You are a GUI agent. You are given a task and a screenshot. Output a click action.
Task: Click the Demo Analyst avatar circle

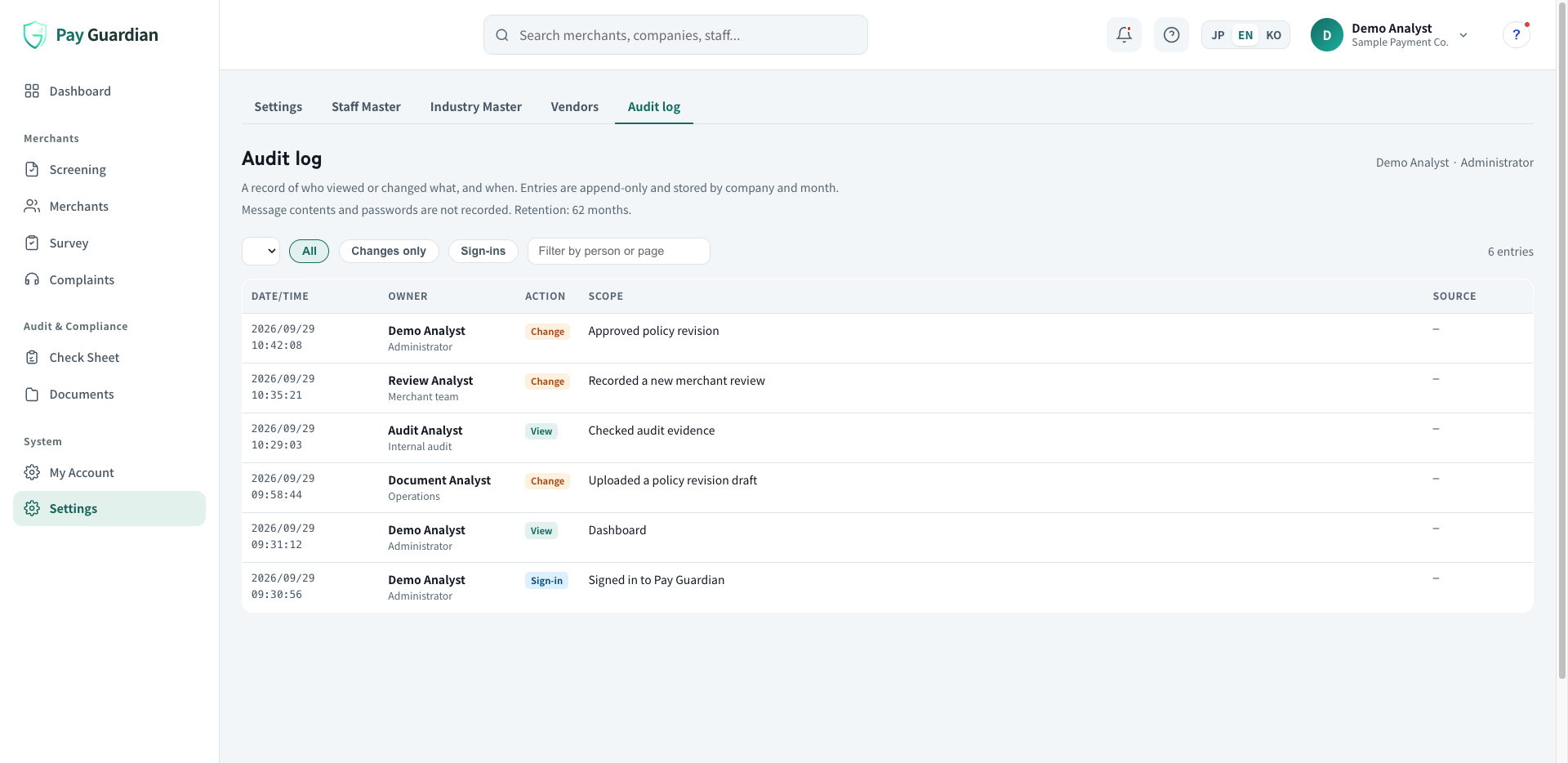point(1327,35)
